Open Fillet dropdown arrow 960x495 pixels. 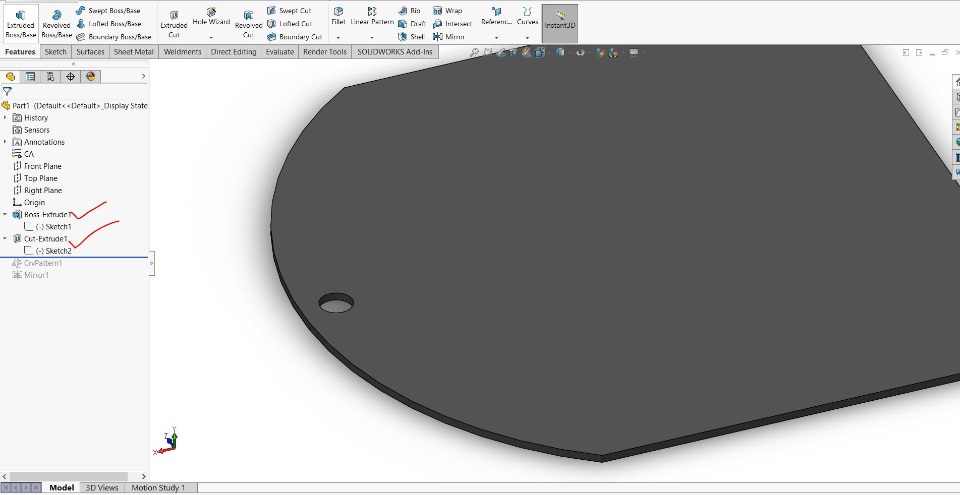click(x=338, y=38)
